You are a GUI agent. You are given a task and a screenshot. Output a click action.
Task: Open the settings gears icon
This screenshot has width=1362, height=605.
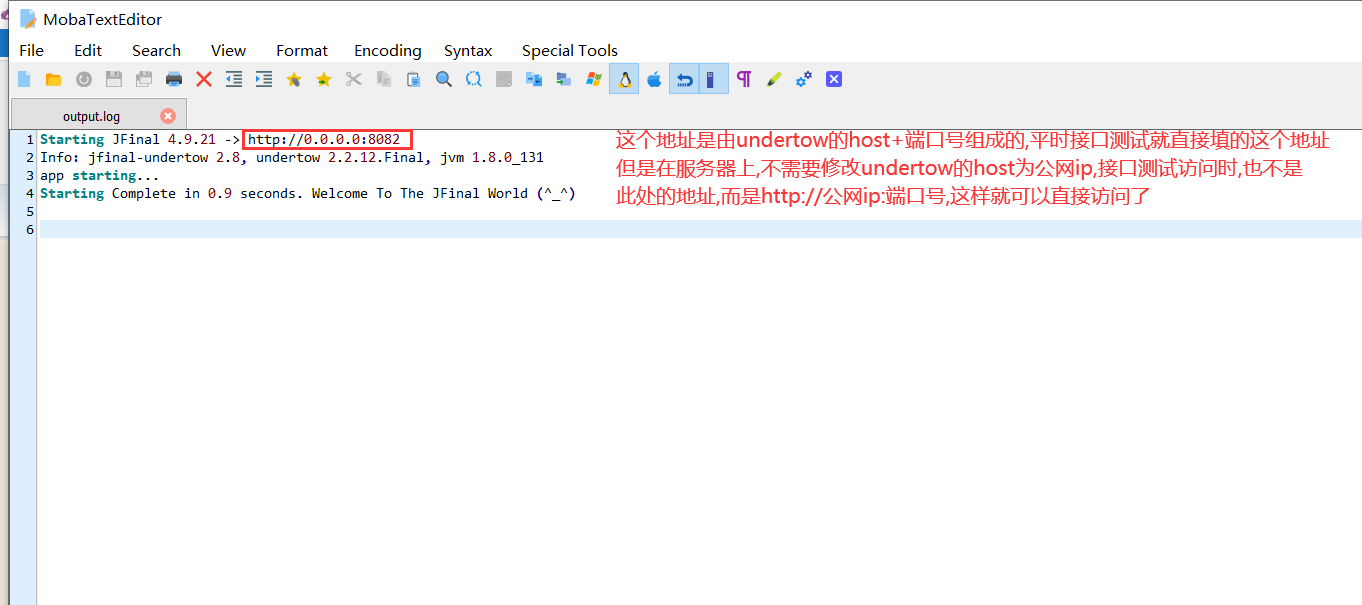(803, 78)
